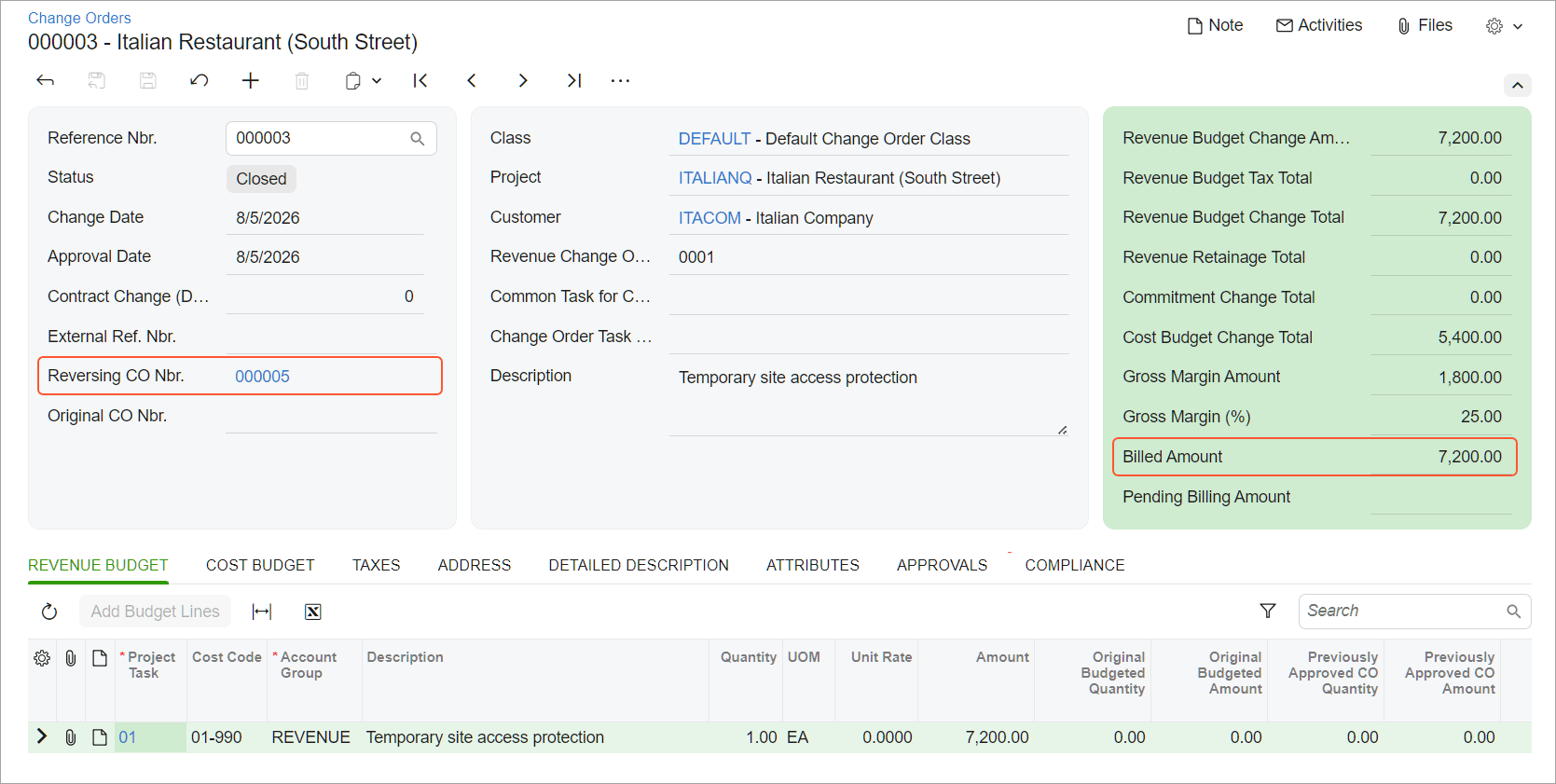Switch to the Revenue Budget tab
1556x784 pixels.
(x=98, y=565)
